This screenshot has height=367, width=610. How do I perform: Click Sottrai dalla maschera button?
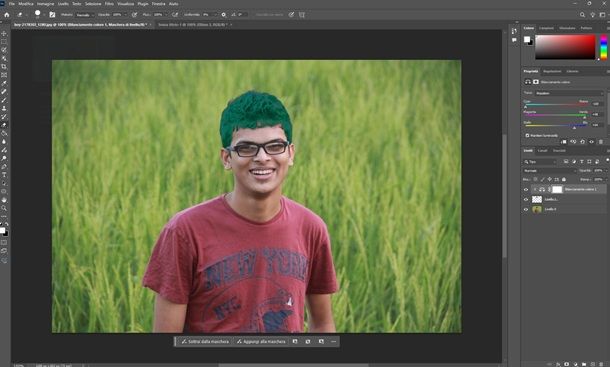205,341
